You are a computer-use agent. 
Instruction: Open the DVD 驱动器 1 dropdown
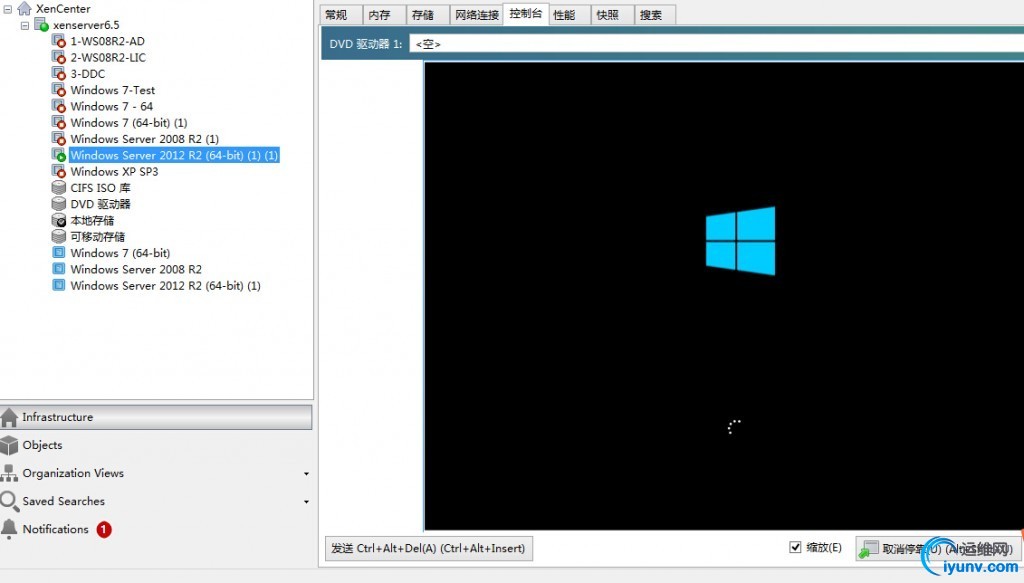tap(716, 44)
